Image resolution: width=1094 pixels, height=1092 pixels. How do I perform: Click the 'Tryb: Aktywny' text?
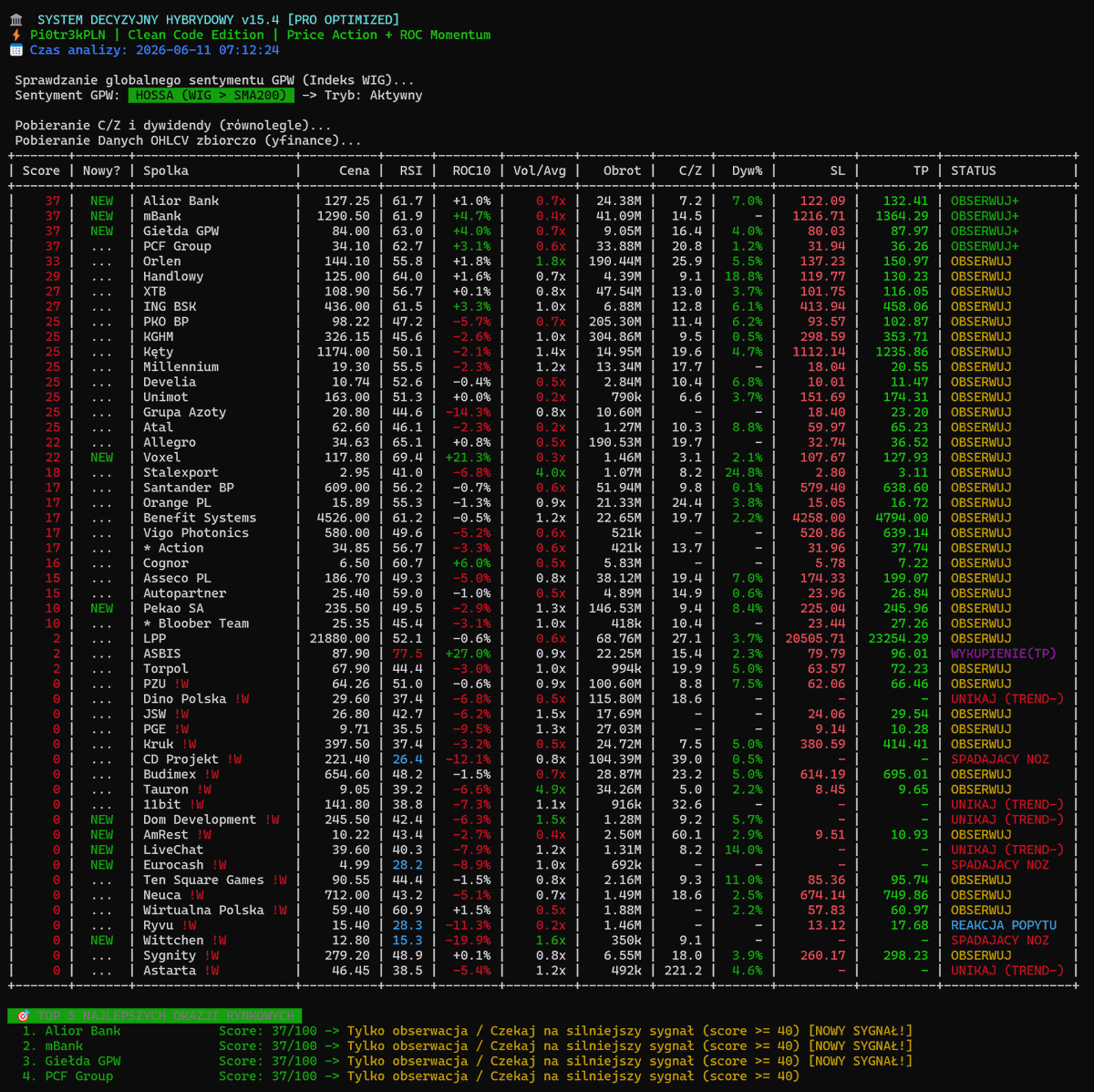click(x=374, y=95)
